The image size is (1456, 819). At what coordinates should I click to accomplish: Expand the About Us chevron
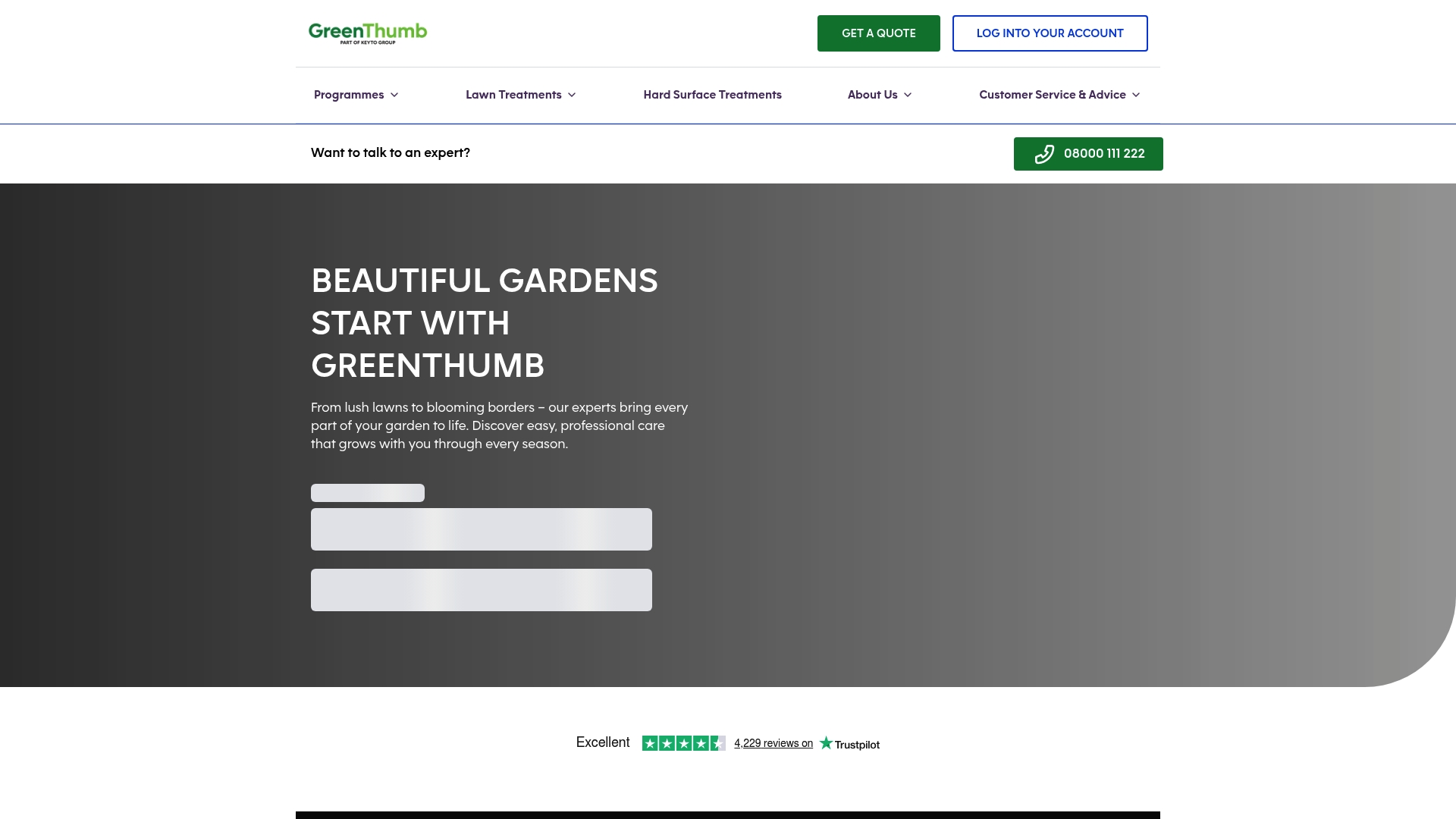(x=908, y=95)
